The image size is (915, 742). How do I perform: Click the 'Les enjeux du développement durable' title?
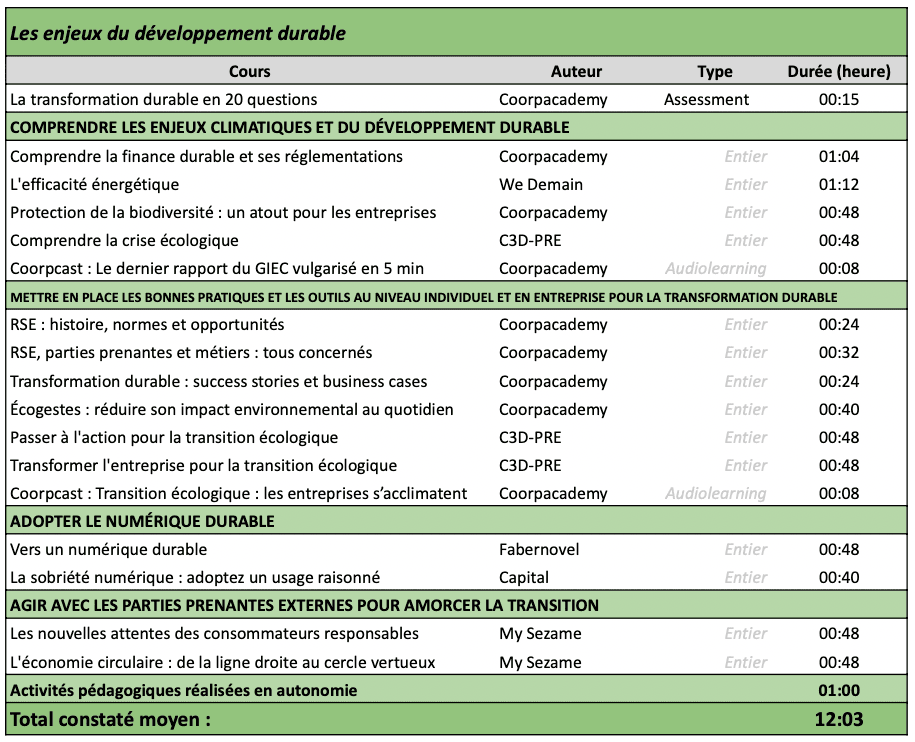click(178, 33)
